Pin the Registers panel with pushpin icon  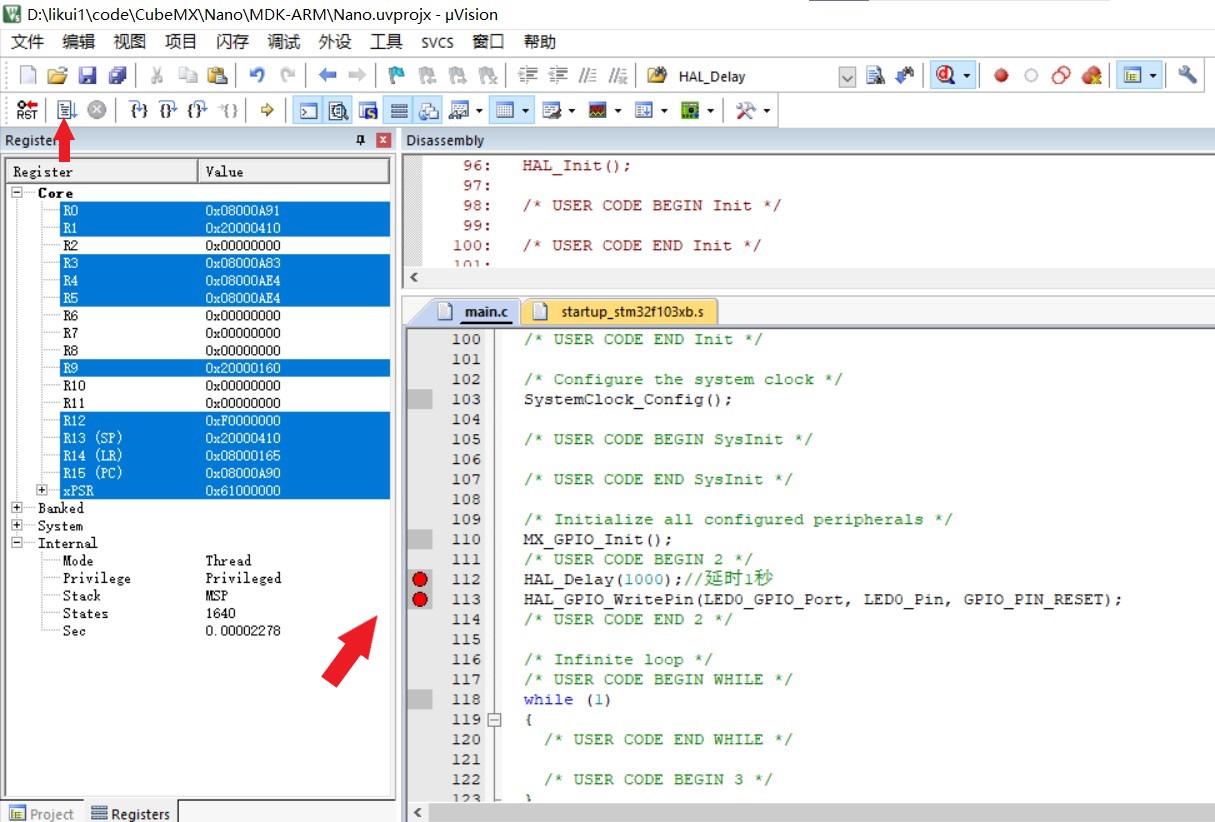(361, 140)
